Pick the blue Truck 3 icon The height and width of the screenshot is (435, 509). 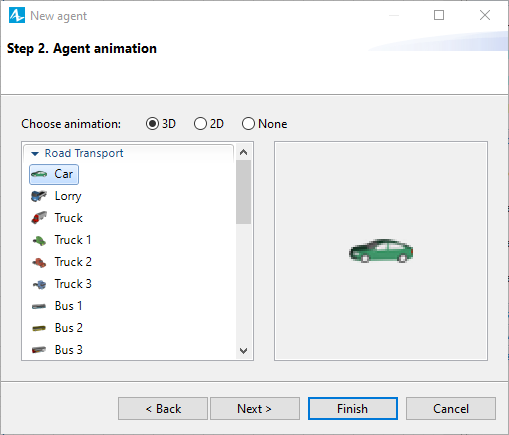(x=39, y=284)
